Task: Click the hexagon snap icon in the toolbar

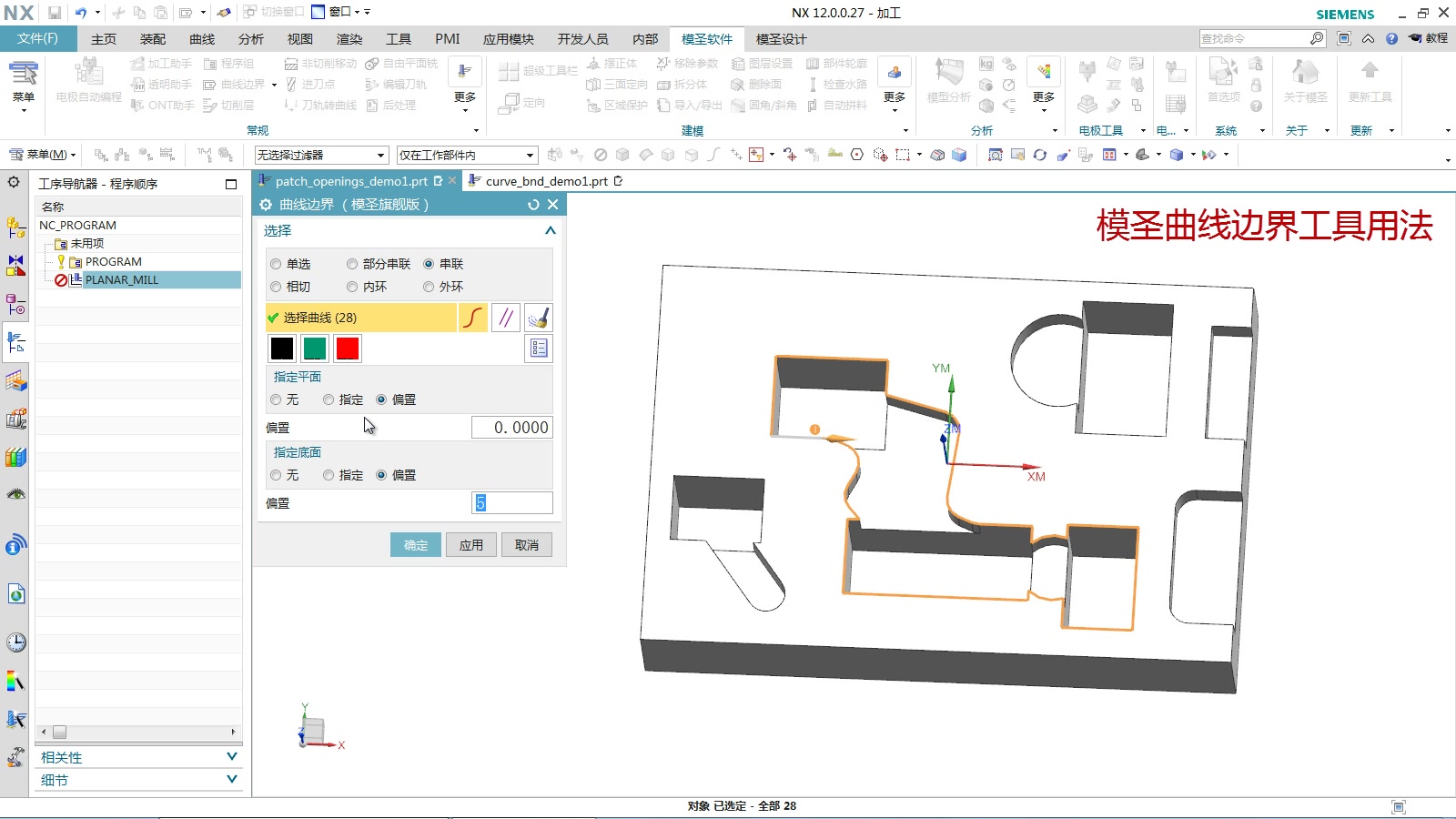Action: tap(857, 155)
